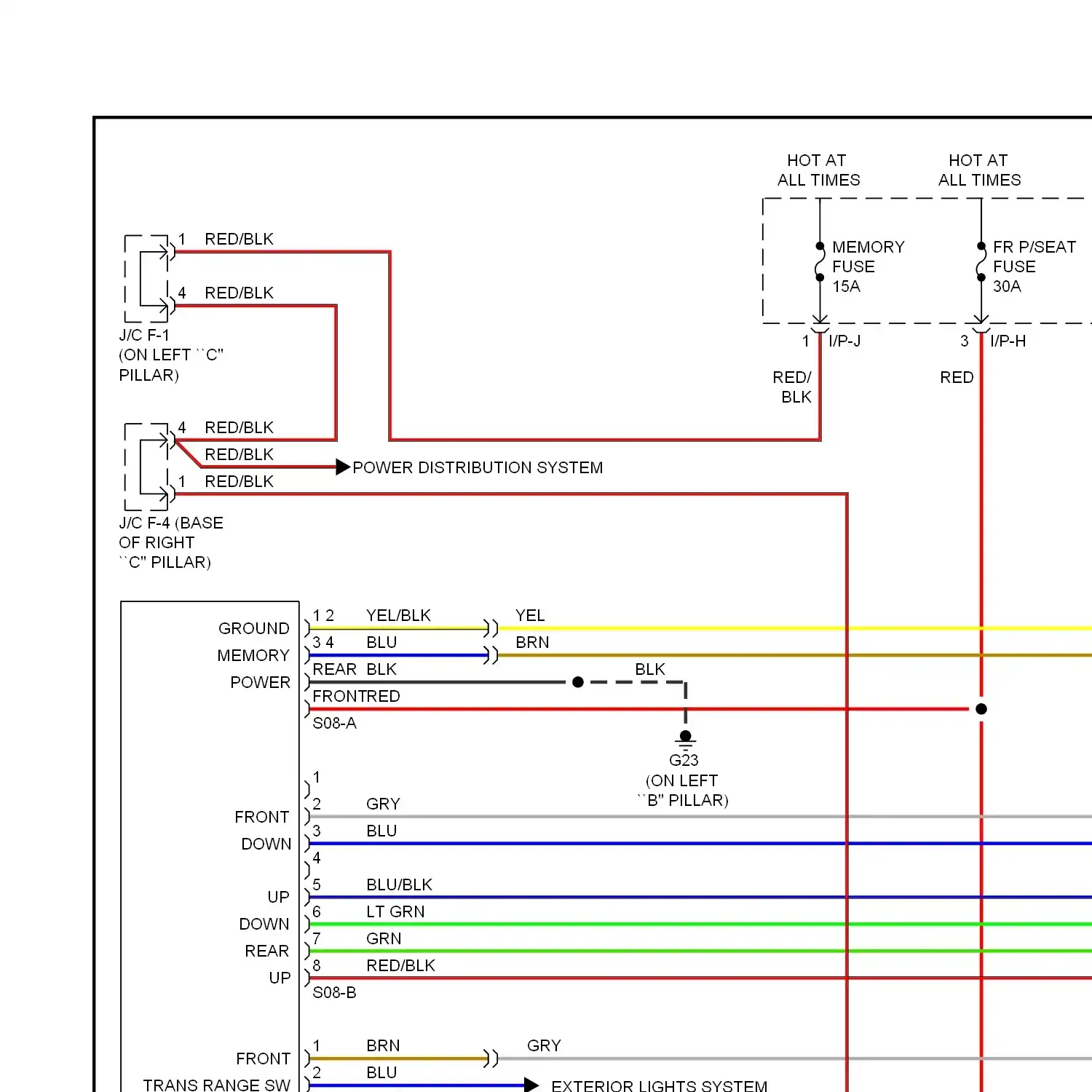Screen dimensions: 1092x1092
Task: Click the POWER DISTRIBUTION SYSTEM text
Action: click(478, 467)
